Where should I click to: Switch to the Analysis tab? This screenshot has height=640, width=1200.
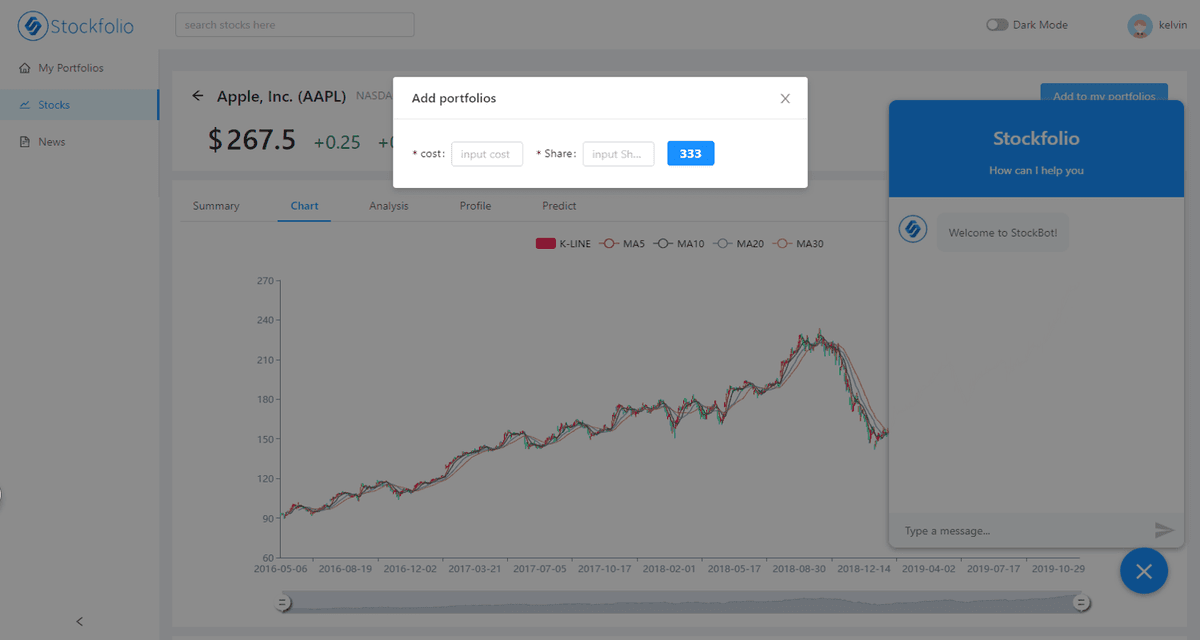click(388, 206)
